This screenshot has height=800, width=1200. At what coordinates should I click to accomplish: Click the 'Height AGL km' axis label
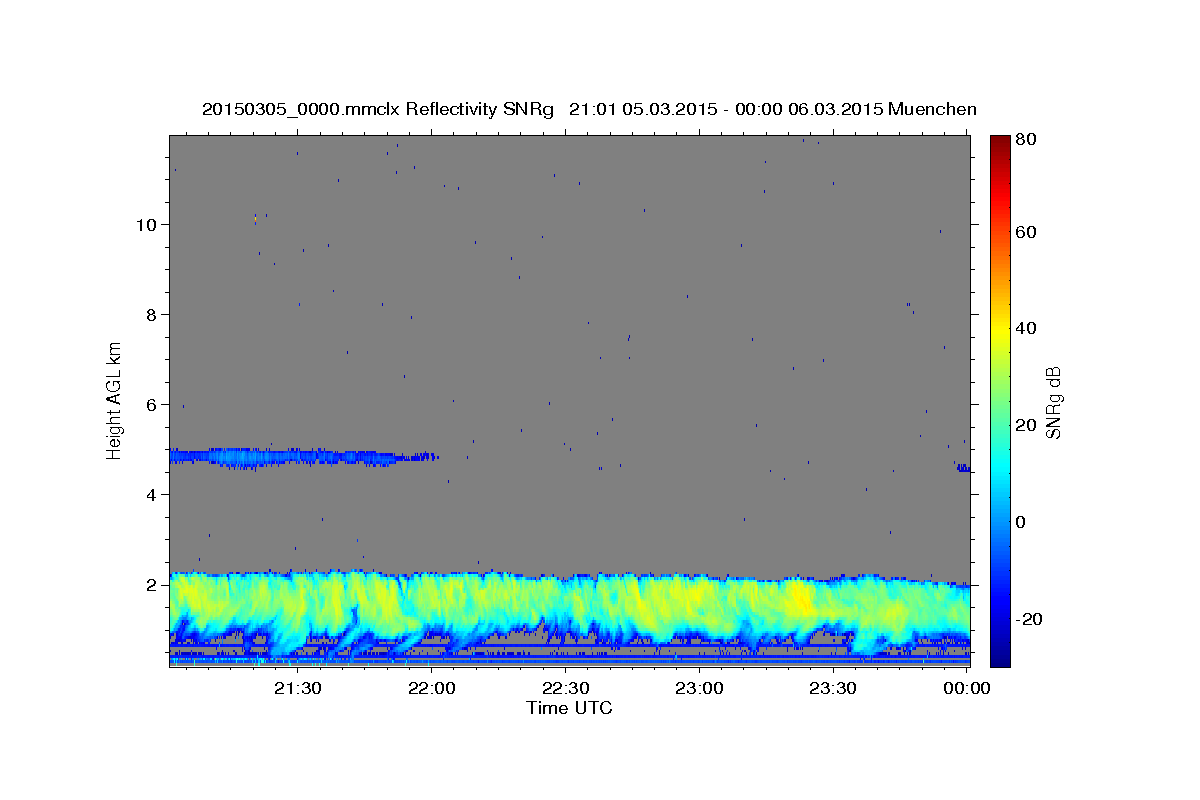click(114, 399)
